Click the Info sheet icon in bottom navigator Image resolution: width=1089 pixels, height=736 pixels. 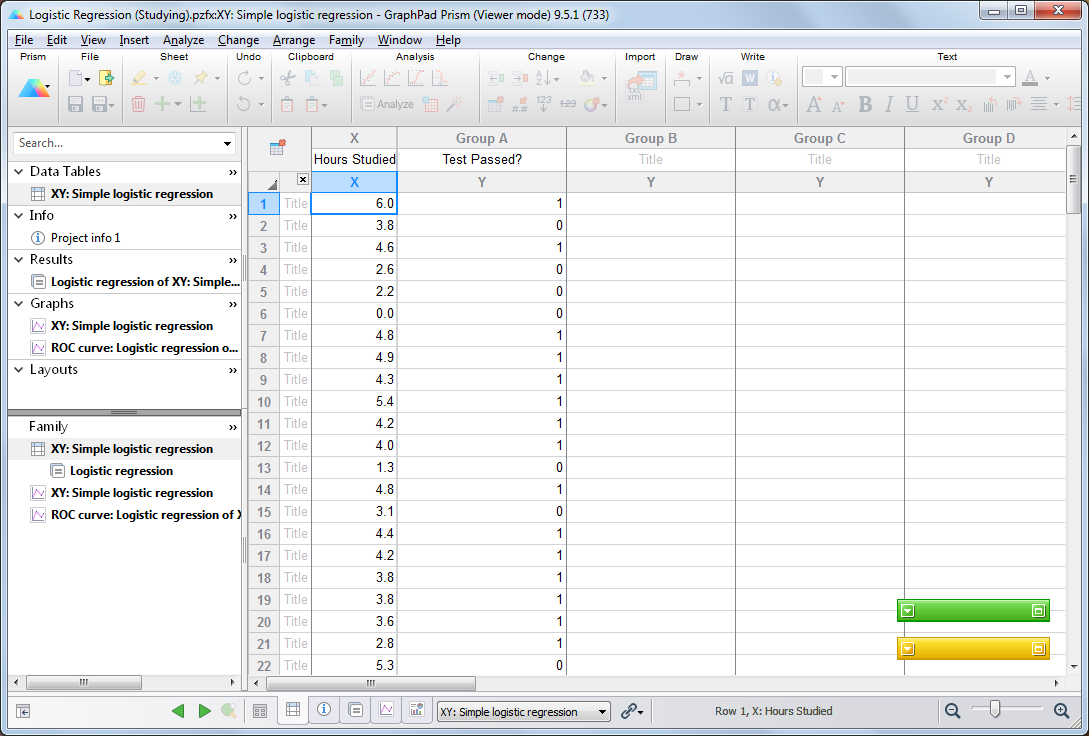323,710
